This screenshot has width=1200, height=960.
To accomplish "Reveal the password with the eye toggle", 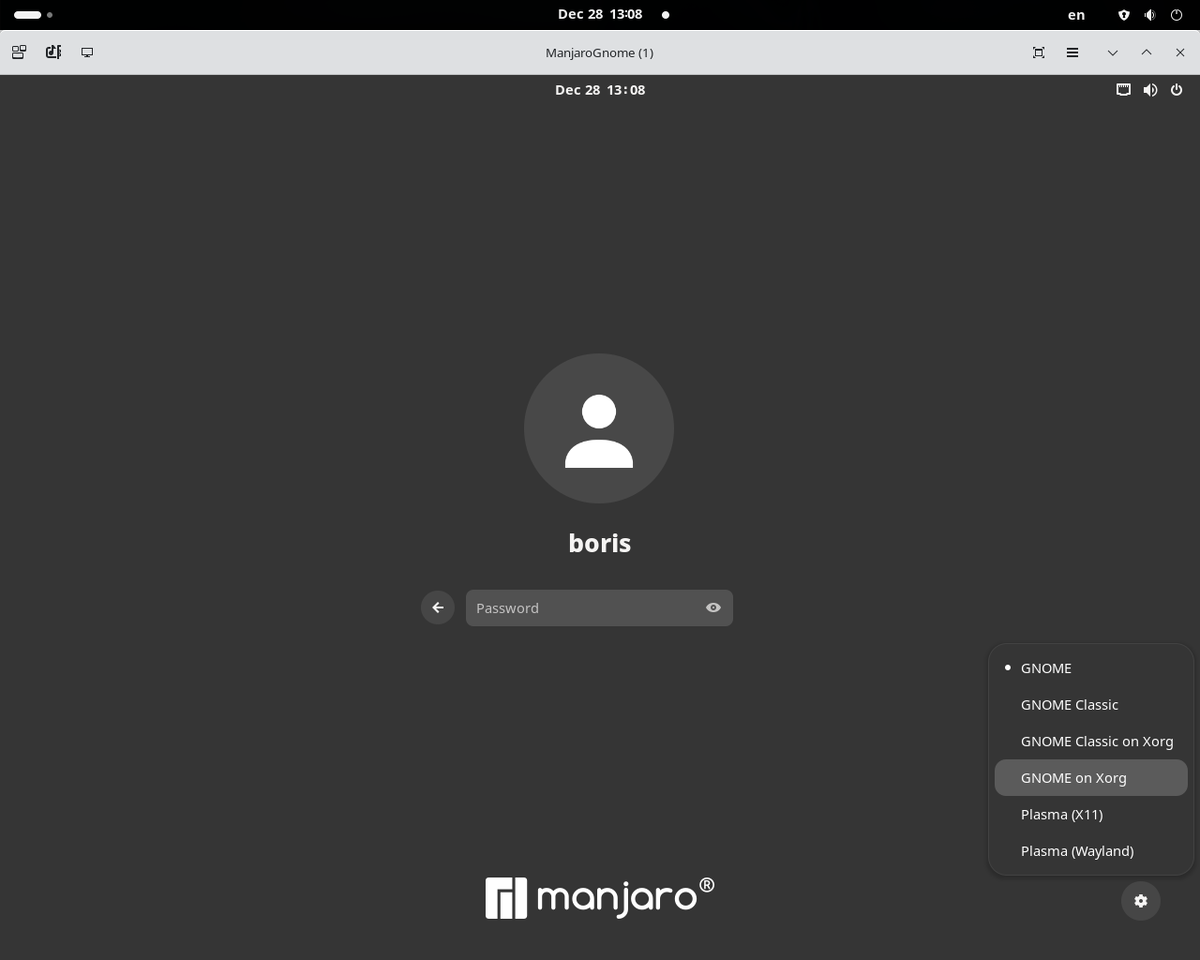I will coord(713,607).
